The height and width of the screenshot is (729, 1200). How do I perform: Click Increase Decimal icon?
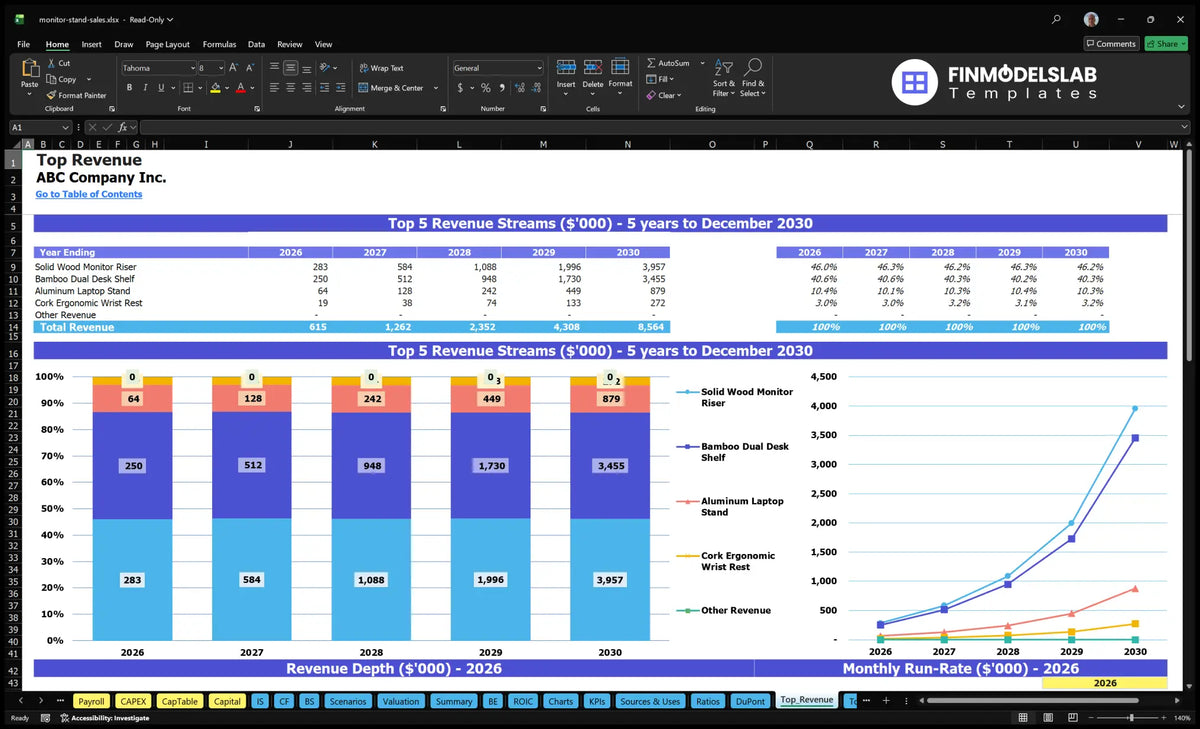tap(518, 88)
